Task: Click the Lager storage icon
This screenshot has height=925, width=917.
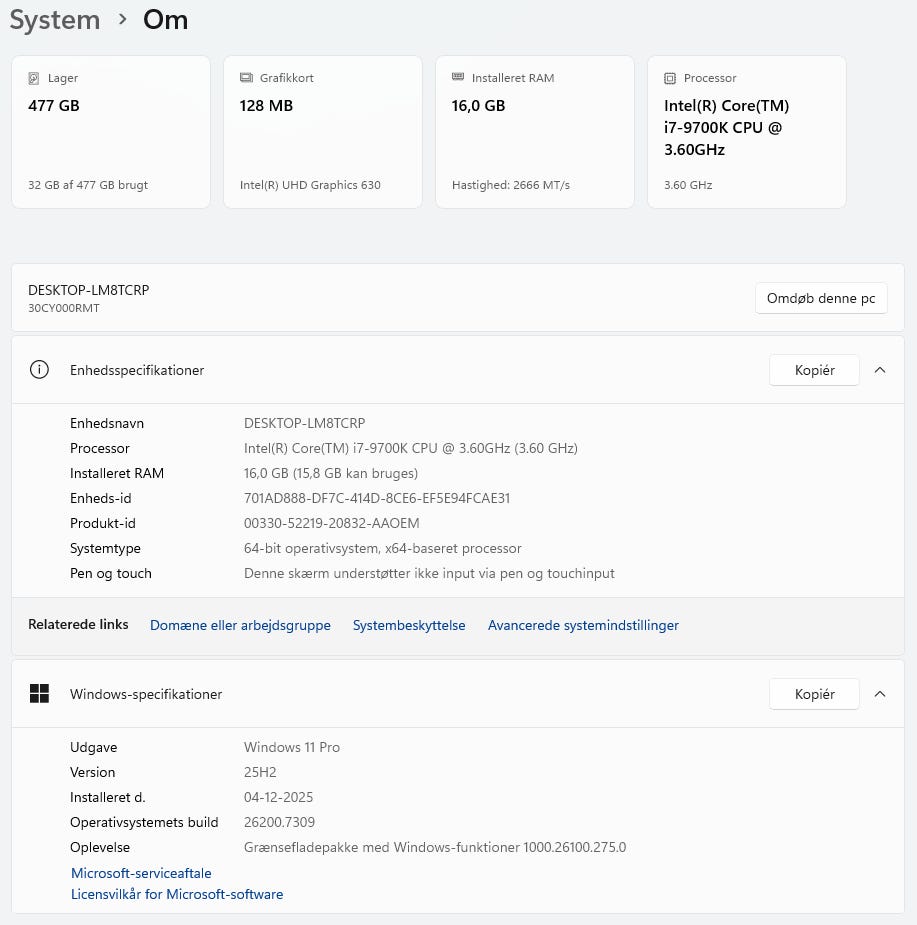Action: pyautogui.click(x=35, y=78)
